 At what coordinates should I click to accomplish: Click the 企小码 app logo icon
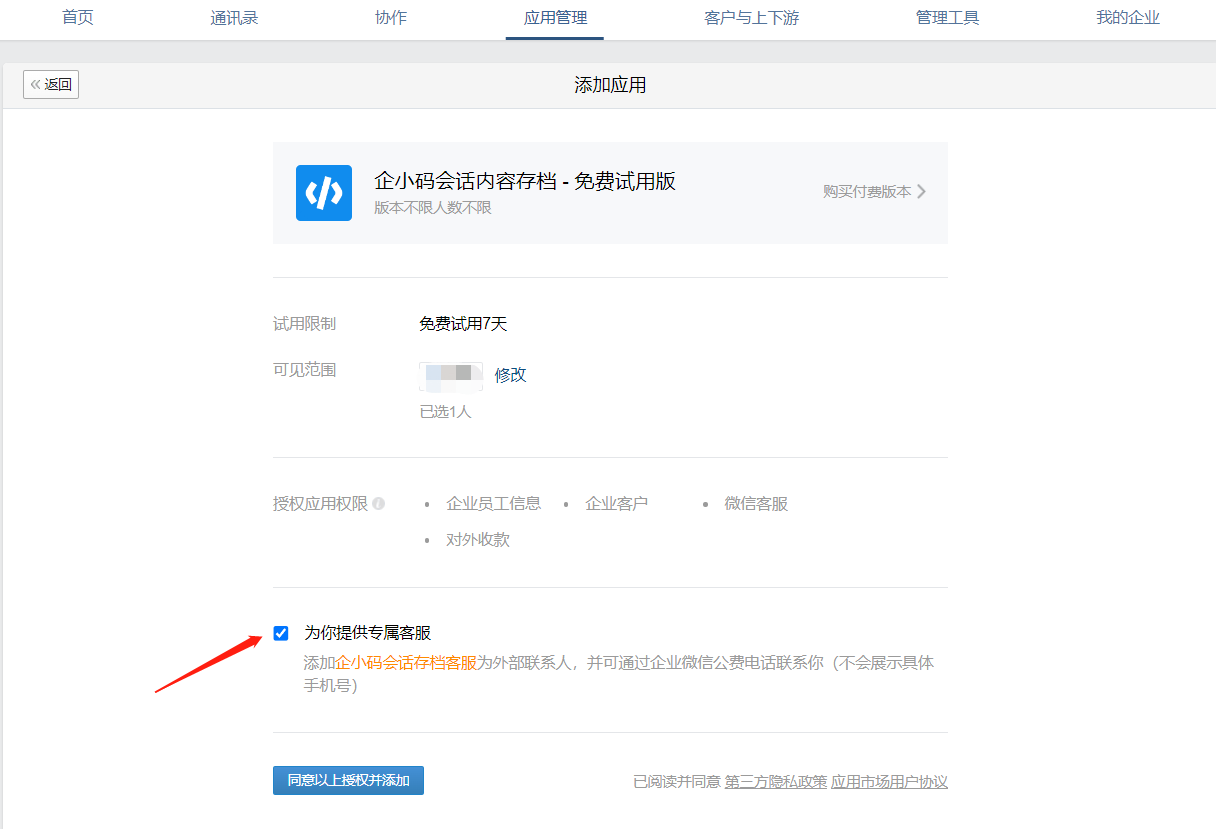(x=324, y=193)
